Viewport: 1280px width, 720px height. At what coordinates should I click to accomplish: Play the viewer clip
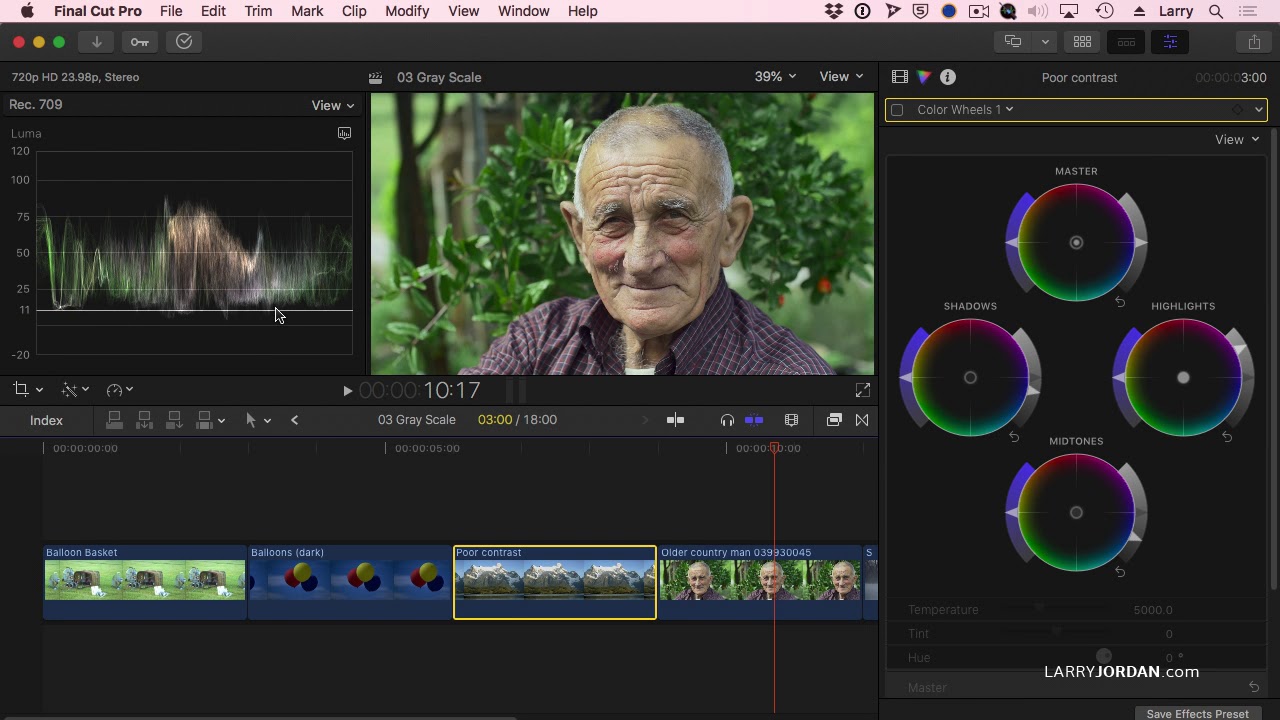coord(347,391)
